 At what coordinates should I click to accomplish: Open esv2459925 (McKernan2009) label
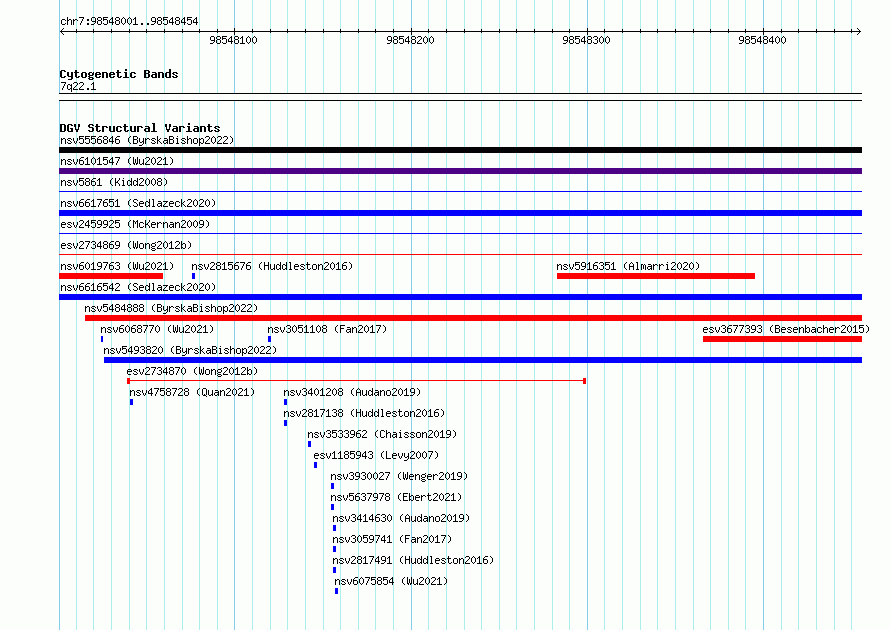tap(135, 224)
